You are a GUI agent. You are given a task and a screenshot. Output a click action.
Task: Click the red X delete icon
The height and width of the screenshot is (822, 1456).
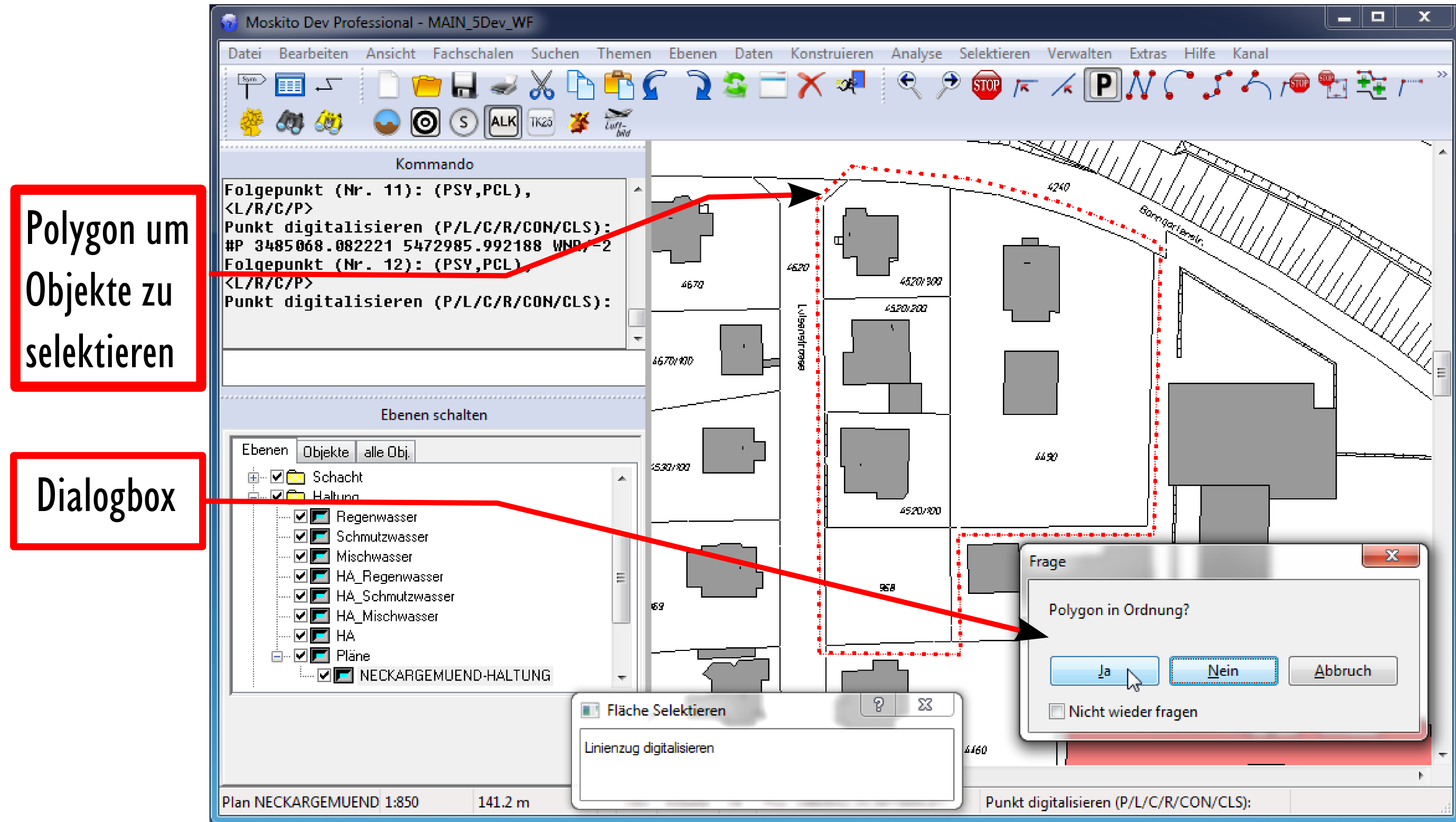[811, 86]
